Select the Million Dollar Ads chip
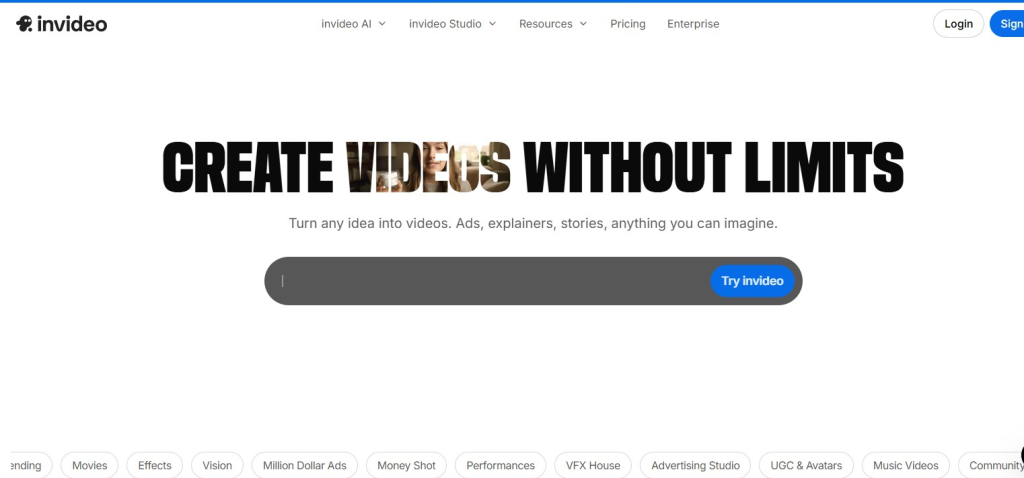The width and height of the screenshot is (1024, 478). point(304,466)
